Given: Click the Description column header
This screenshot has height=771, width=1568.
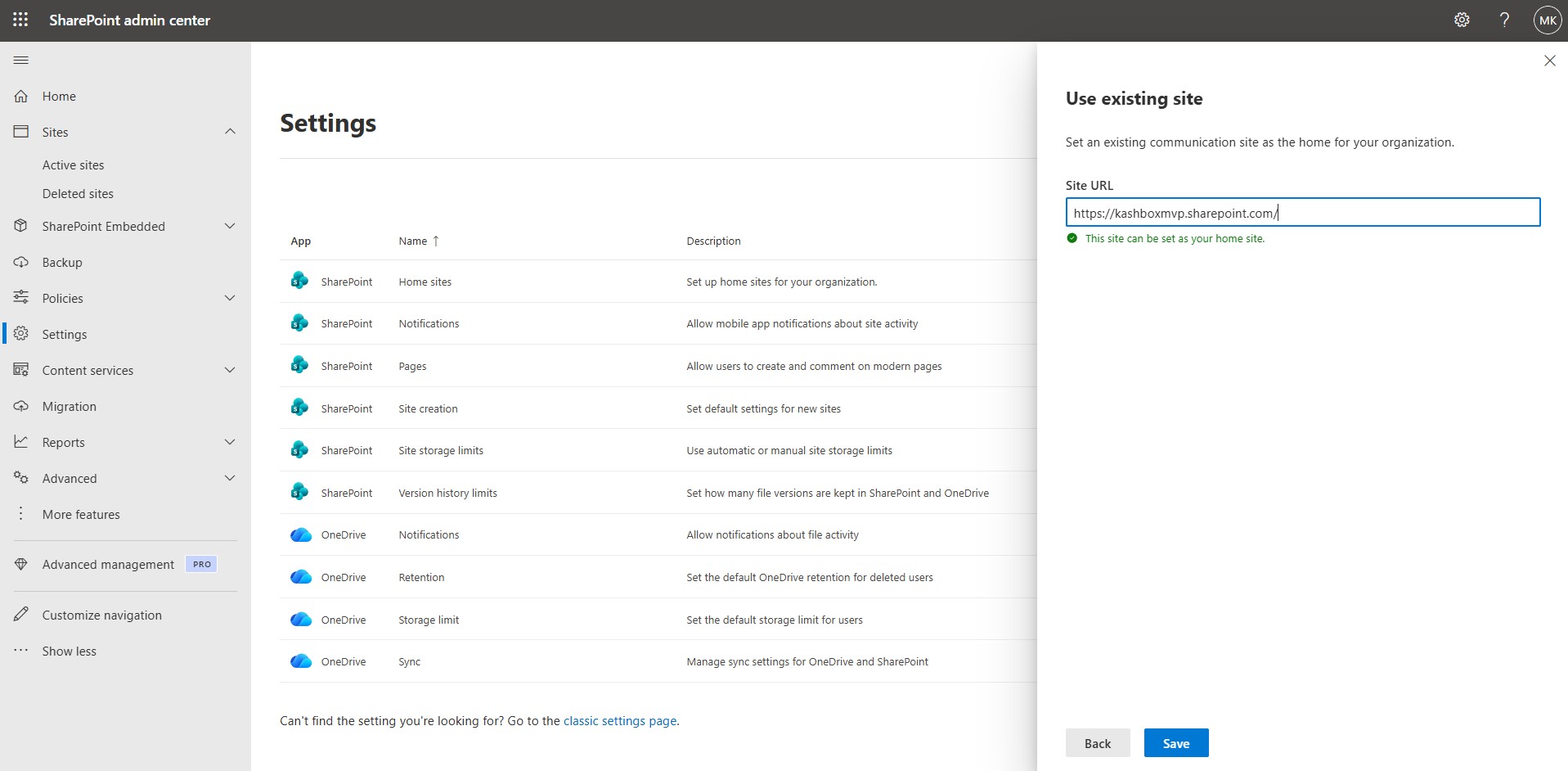Looking at the screenshot, I should [713, 241].
